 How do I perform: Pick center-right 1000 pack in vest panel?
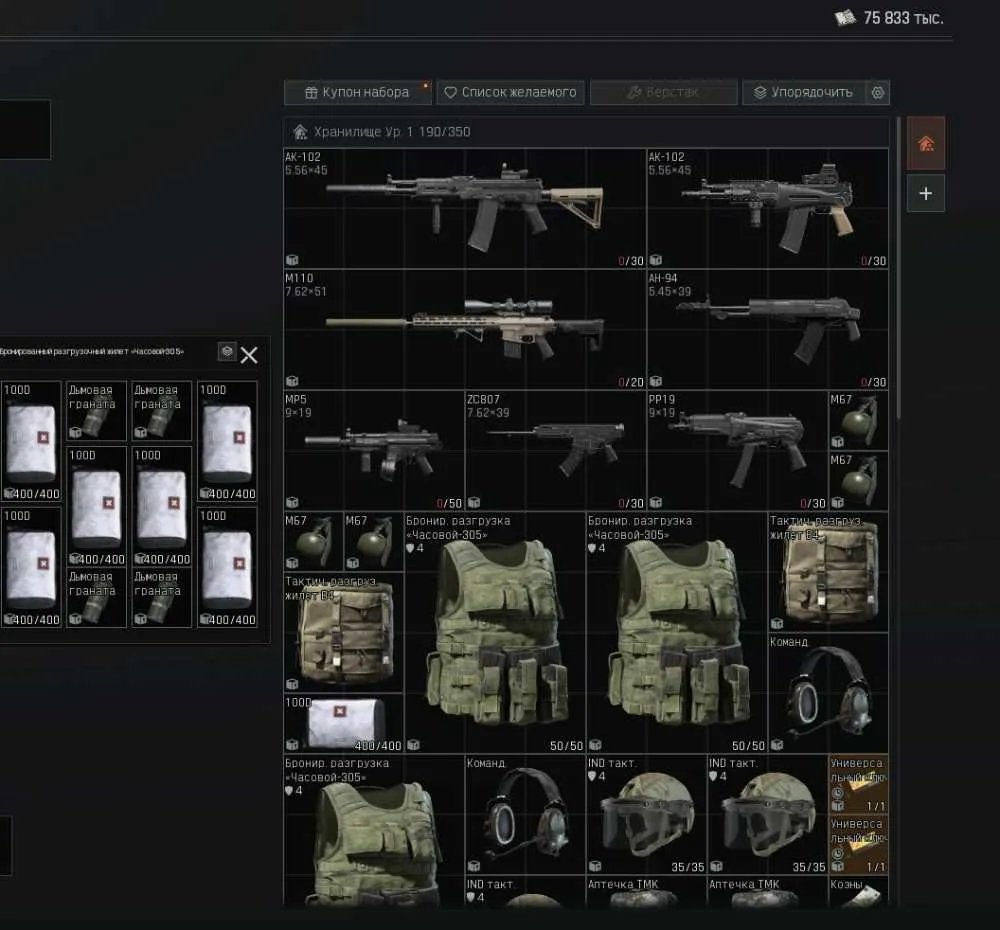tap(162, 506)
